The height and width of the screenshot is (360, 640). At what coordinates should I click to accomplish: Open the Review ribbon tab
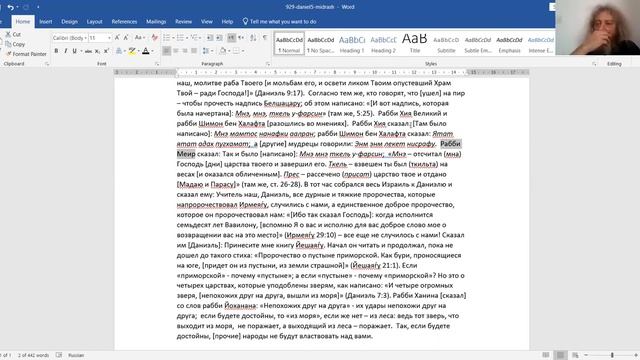(183, 21)
